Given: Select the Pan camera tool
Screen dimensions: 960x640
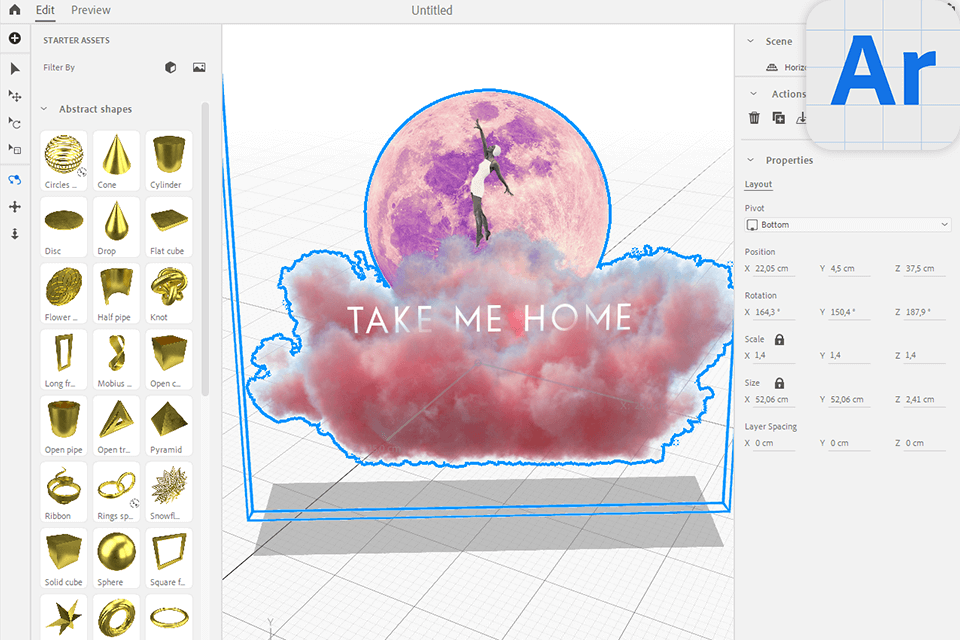Looking at the screenshot, I should [15, 207].
